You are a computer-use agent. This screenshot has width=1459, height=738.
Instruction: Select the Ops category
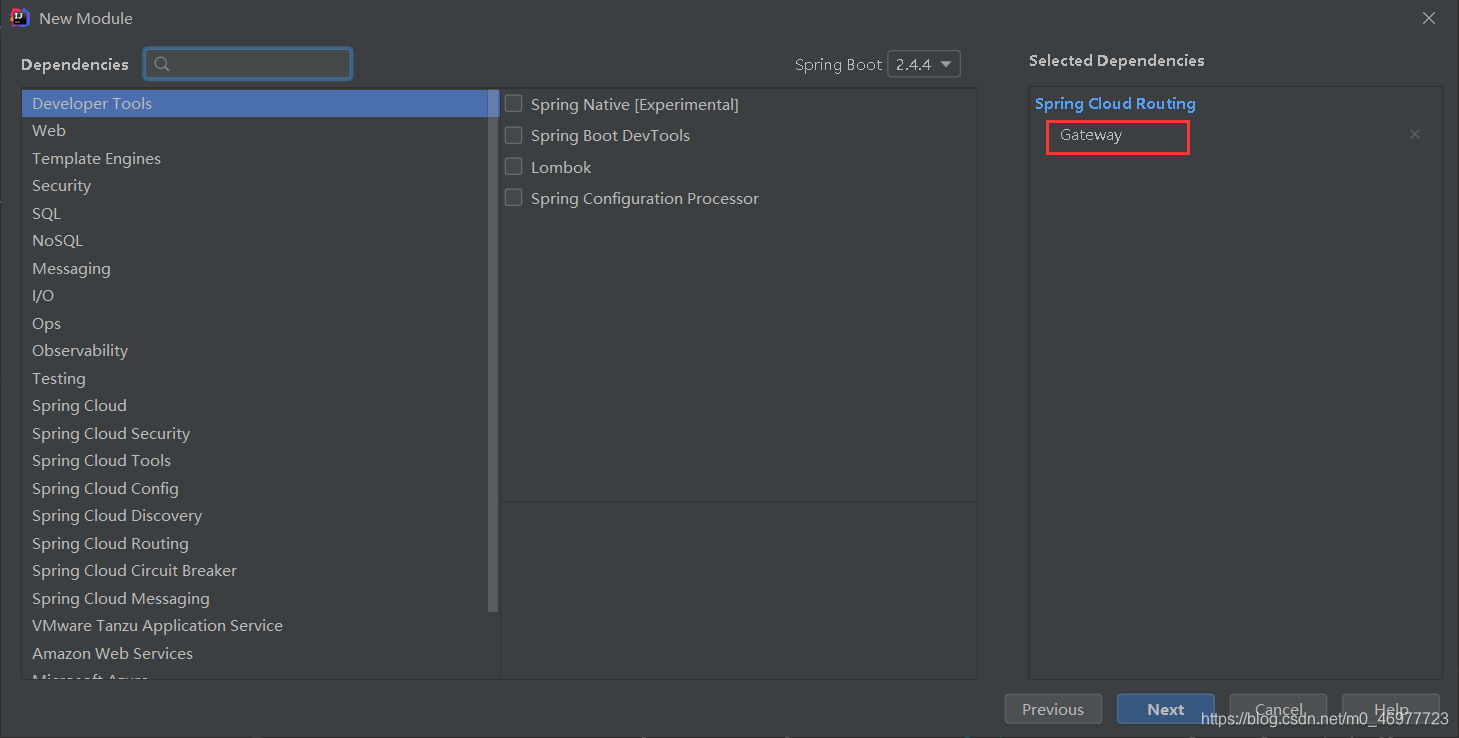tap(255, 323)
